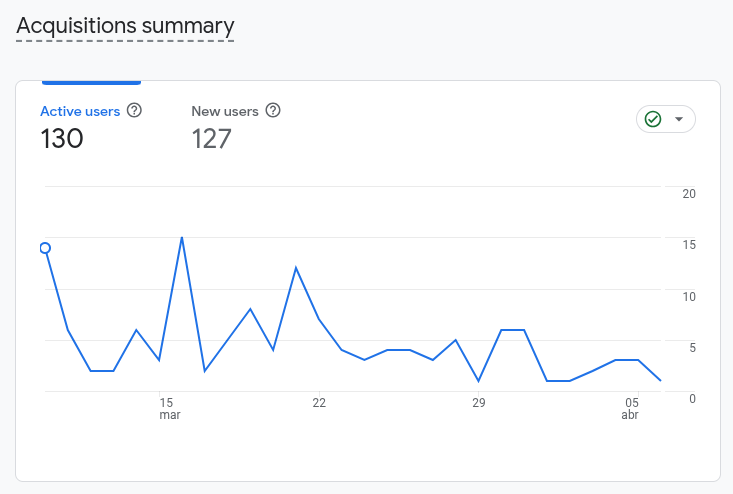This screenshot has height=494, width=733.
Task: Expand the dropdown arrow next to green checkmark
Action: point(680,120)
